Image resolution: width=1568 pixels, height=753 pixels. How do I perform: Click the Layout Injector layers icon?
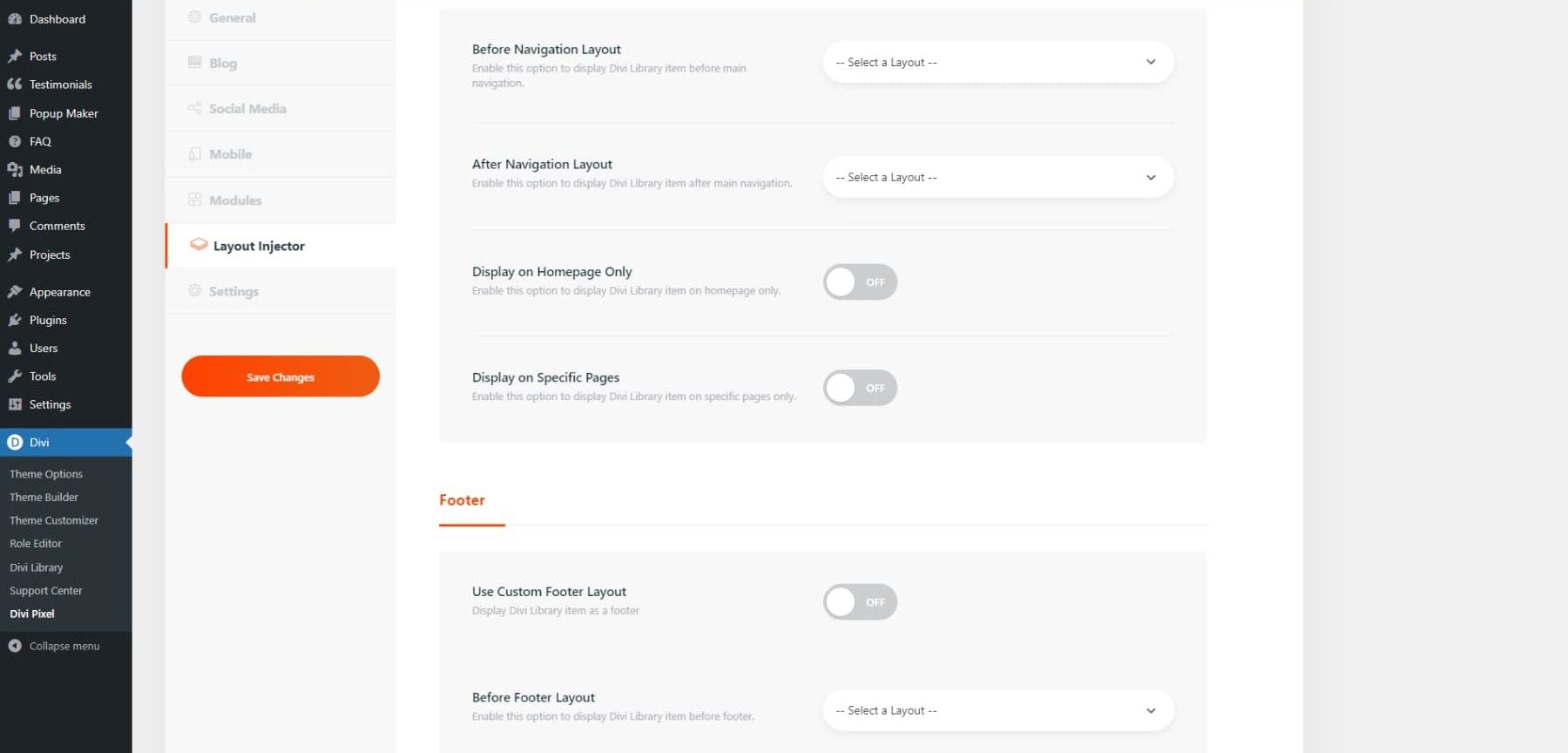[x=199, y=245]
